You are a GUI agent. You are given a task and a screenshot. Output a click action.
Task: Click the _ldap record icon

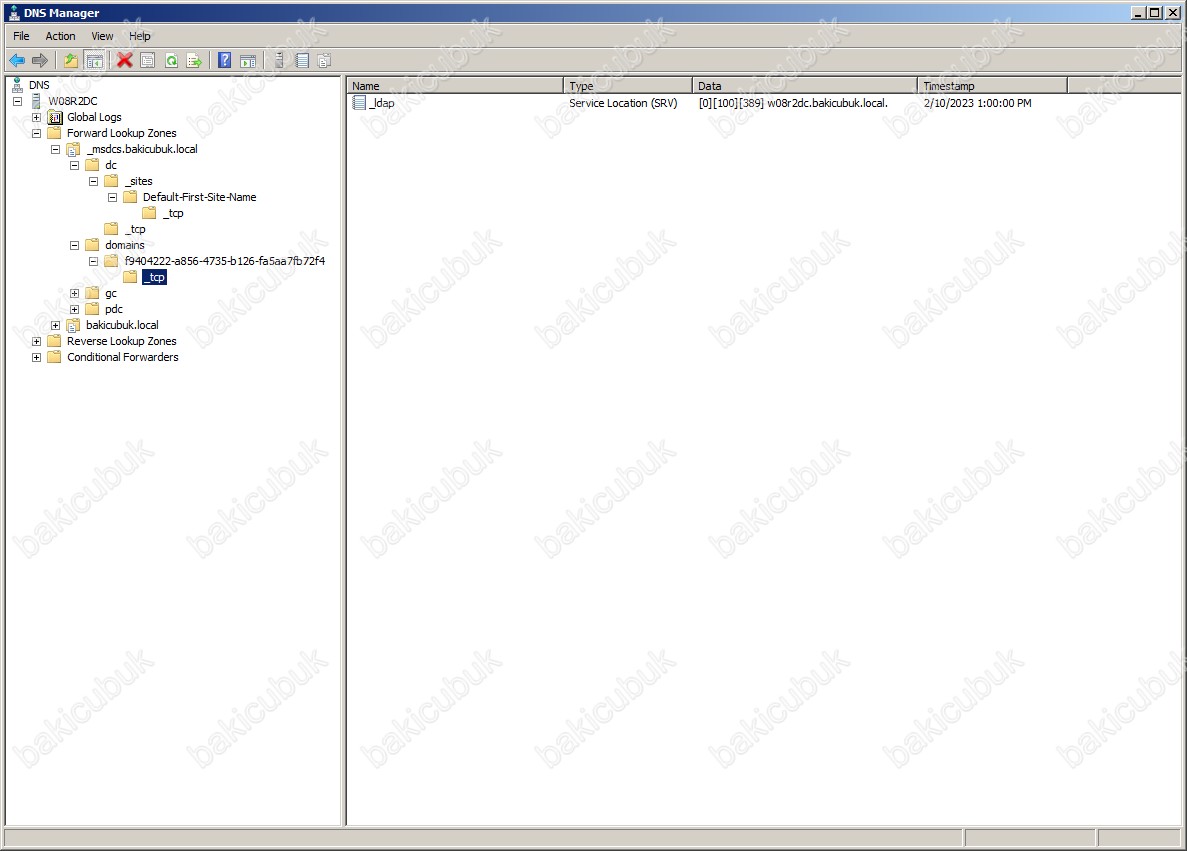tap(360, 103)
